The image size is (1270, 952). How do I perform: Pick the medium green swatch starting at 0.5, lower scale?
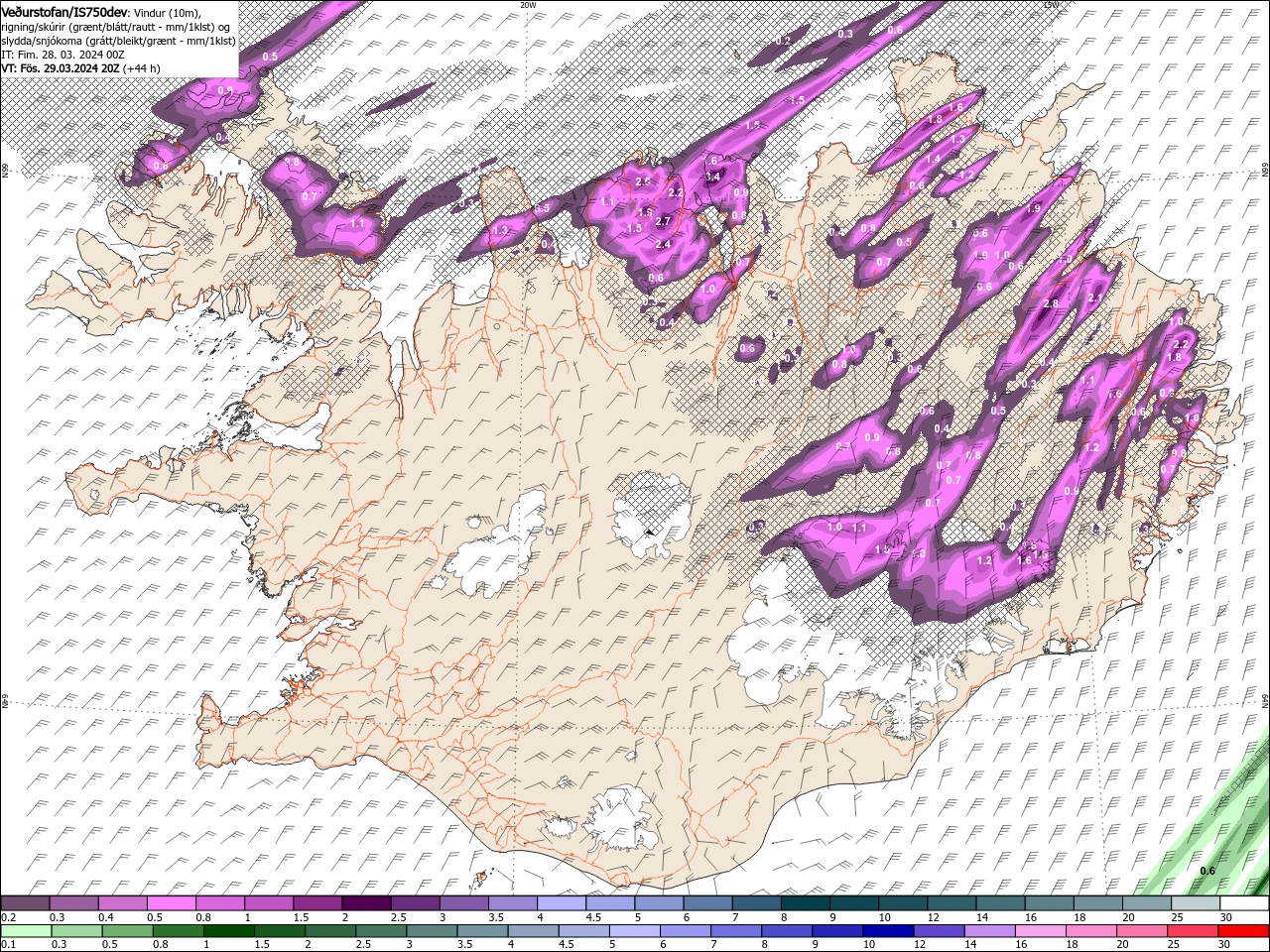(126, 930)
